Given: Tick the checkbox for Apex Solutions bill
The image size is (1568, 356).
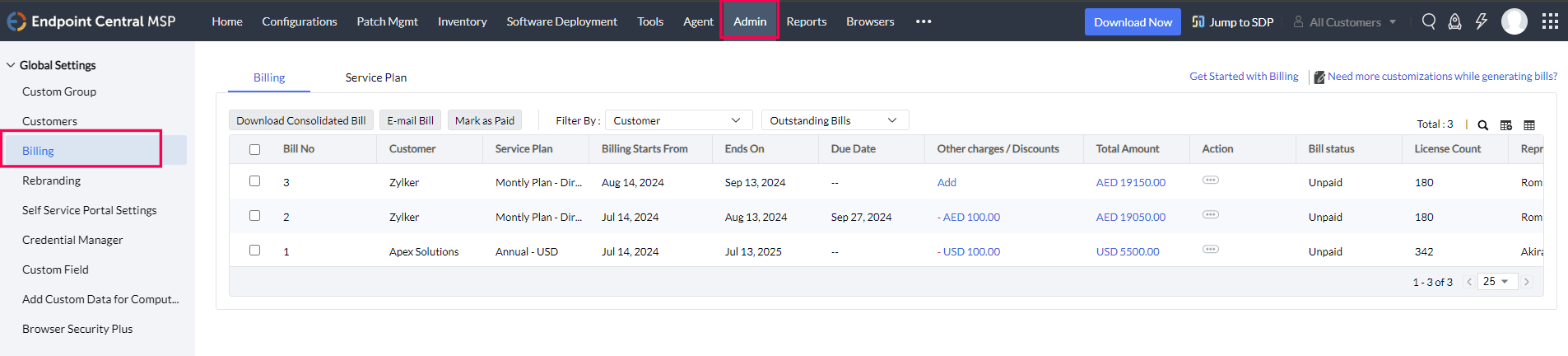Looking at the screenshot, I should pos(255,251).
